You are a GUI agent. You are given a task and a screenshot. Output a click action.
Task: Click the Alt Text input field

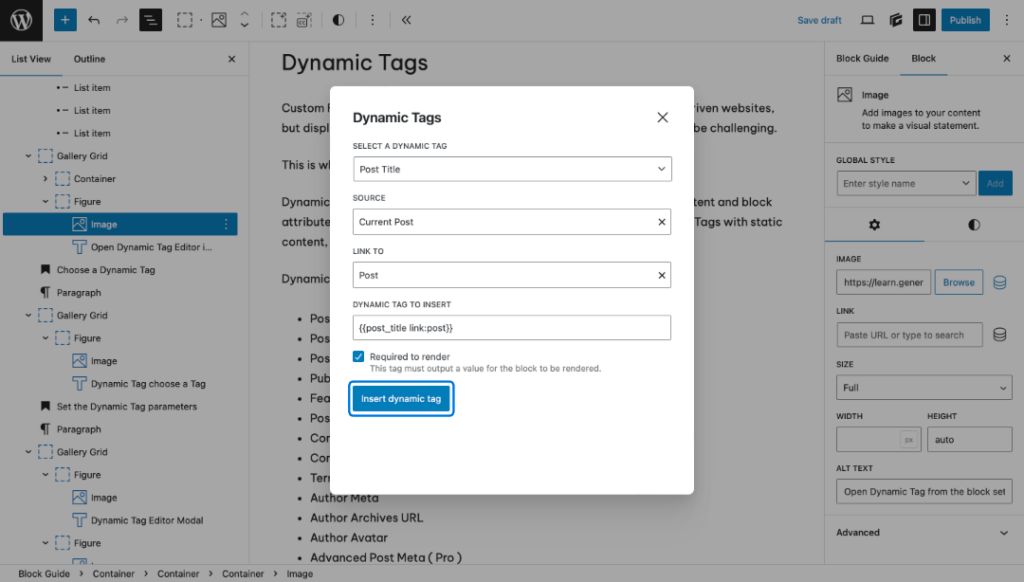click(x=924, y=492)
